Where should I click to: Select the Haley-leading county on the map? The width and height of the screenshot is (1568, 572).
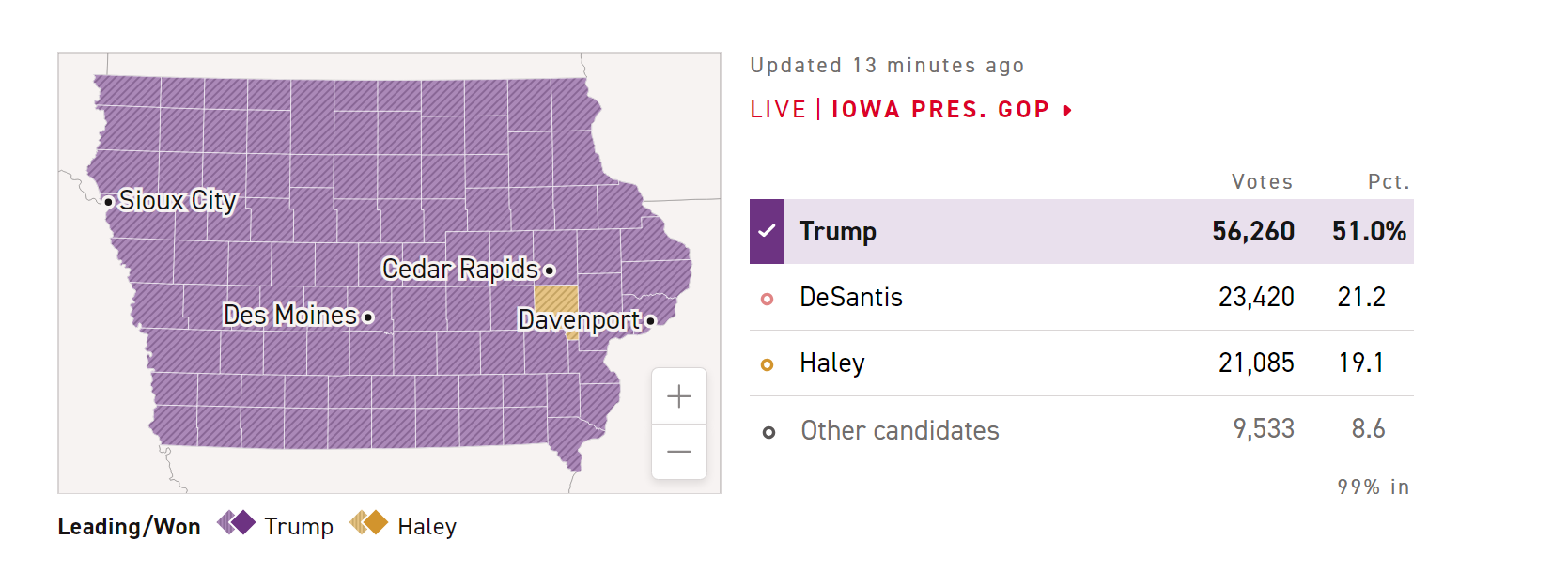(x=556, y=299)
